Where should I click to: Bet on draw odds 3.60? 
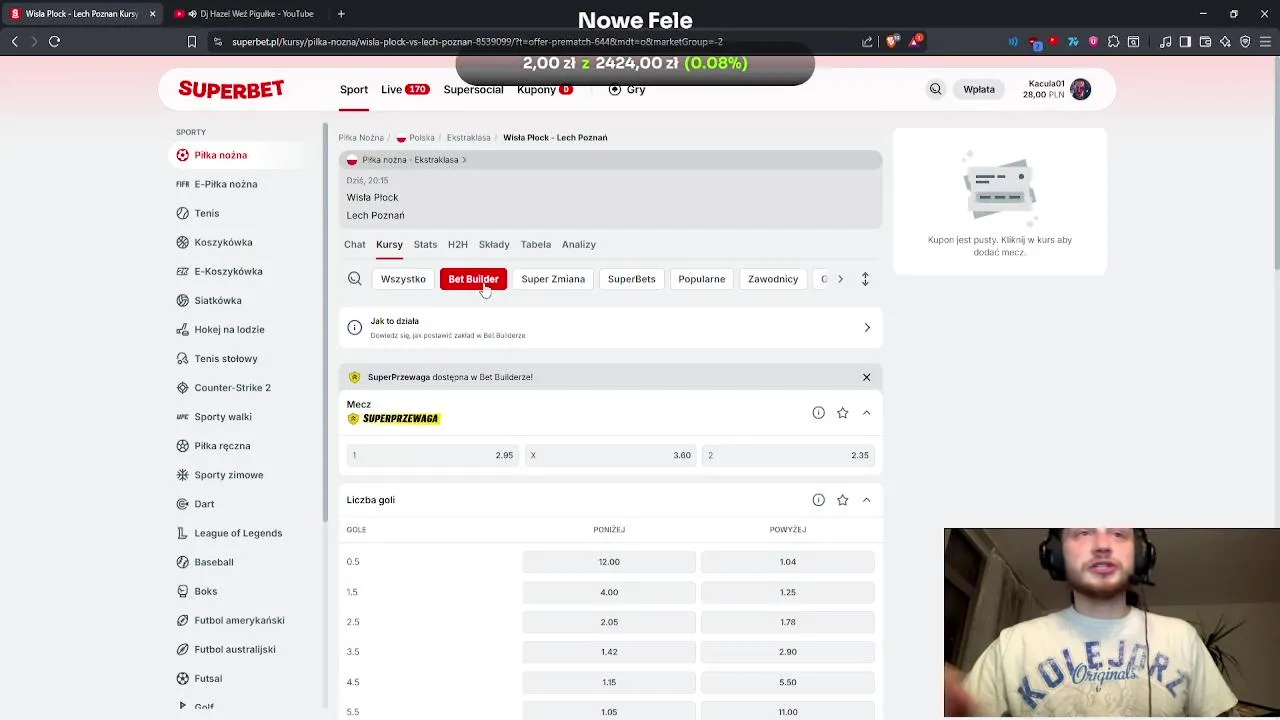tap(611, 455)
